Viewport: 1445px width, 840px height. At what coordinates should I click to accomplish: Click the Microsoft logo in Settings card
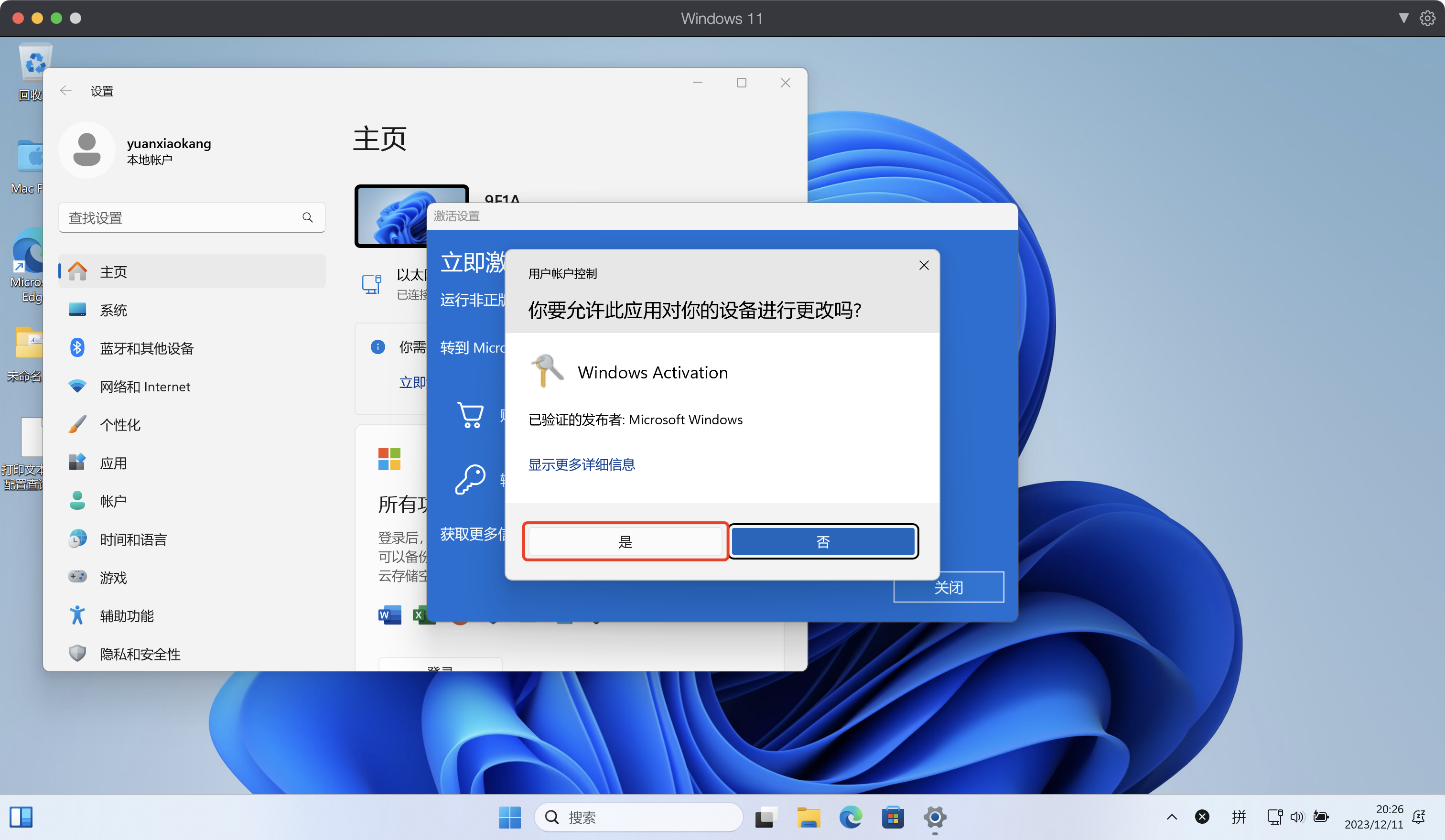click(389, 459)
